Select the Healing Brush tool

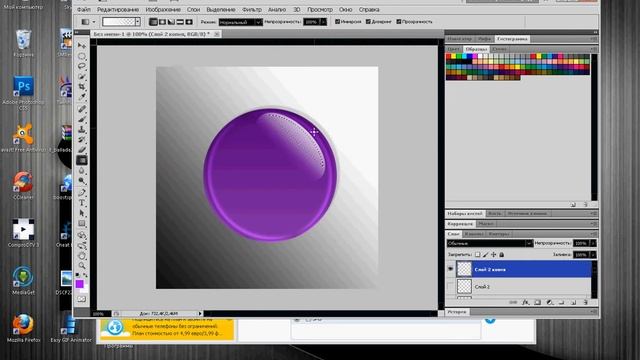tap(82, 109)
